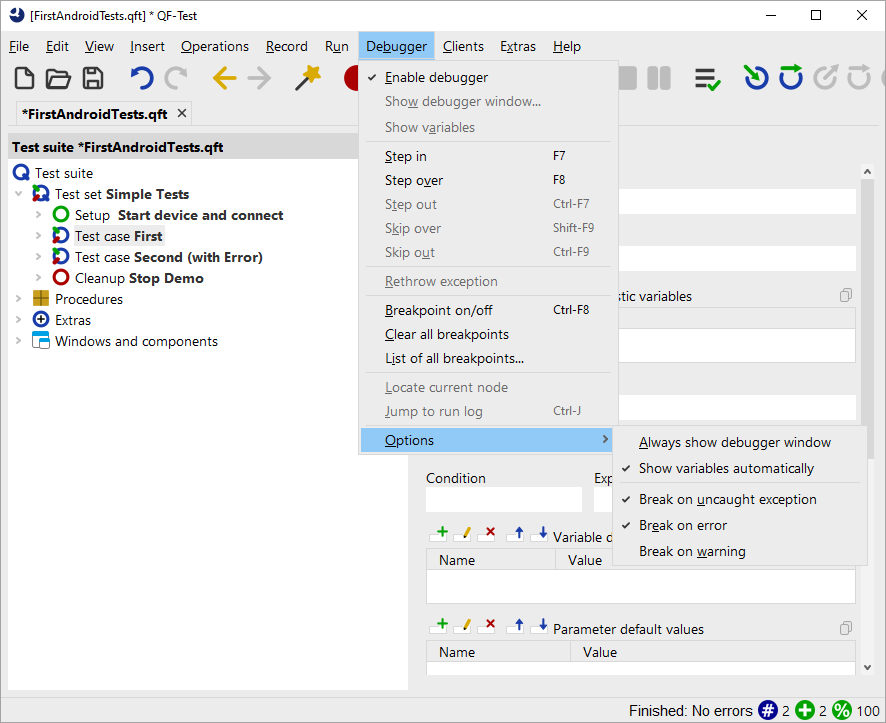Enable Break on warning option
The width and height of the screenshot is (886, 723).
tap(692, 551)
